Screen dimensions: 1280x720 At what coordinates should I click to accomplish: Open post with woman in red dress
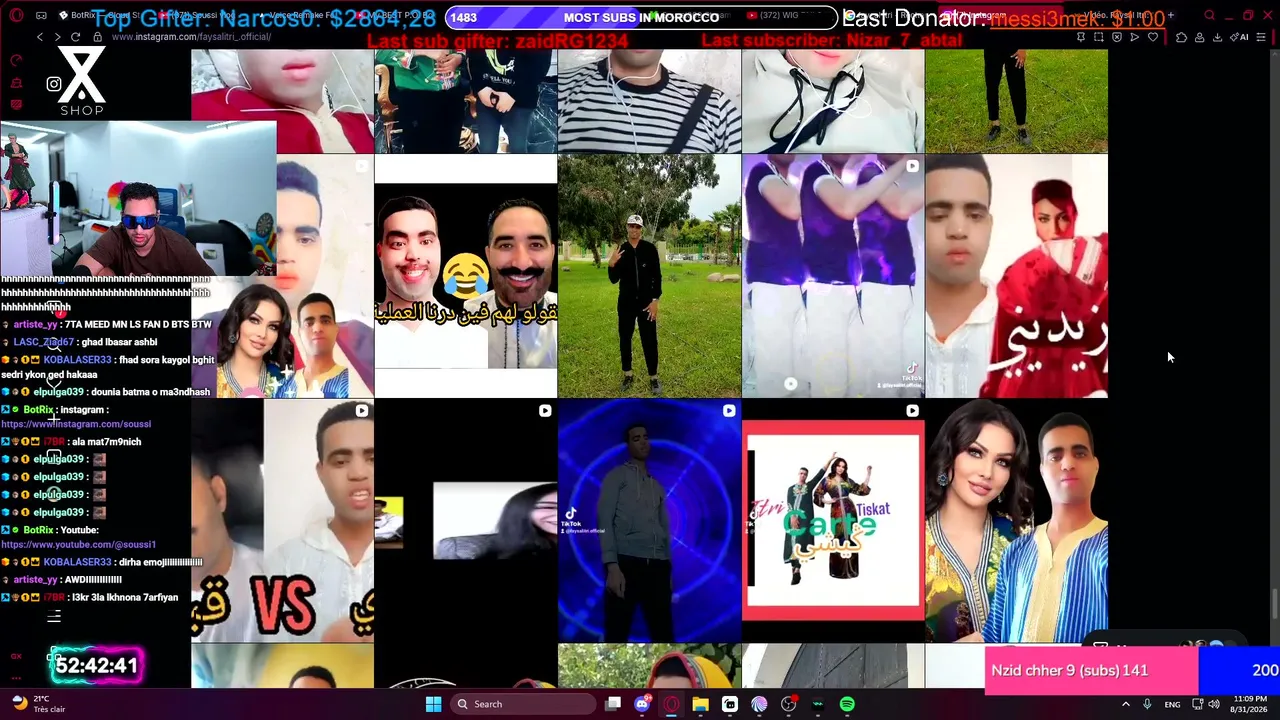tap(1016, 276)
